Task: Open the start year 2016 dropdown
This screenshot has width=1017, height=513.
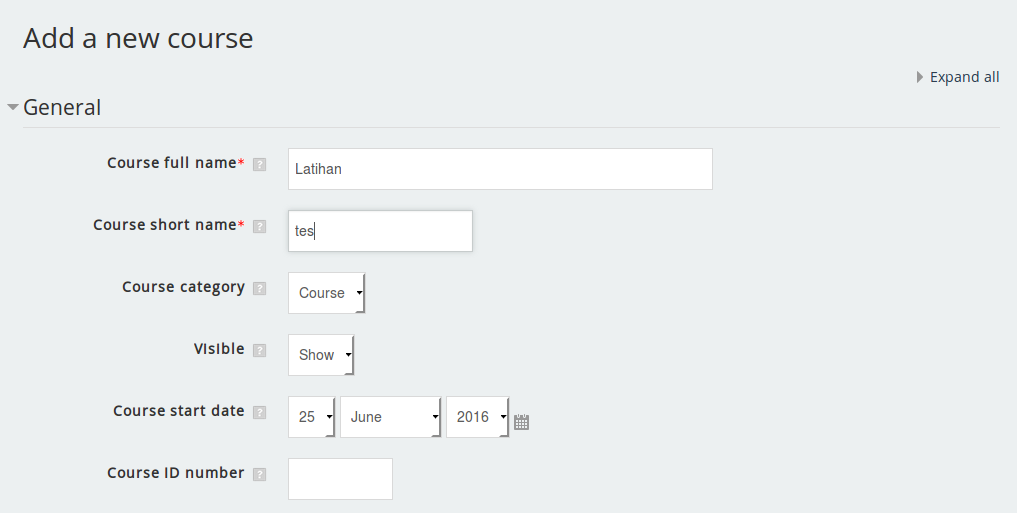Action: [477, 417]
